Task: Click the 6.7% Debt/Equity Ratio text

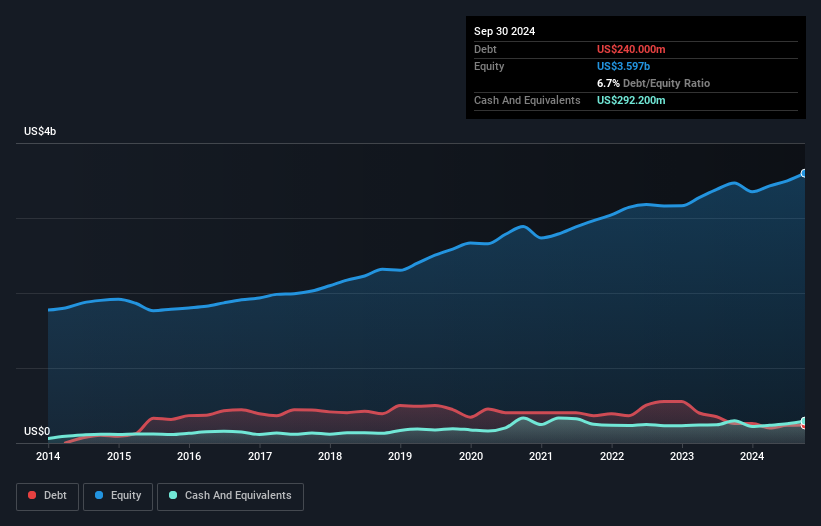Action: pyautogui.click(x=653, y=83)
